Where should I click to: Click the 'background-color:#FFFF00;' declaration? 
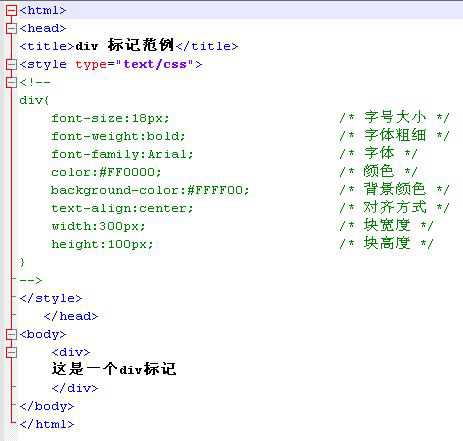(150, 190)
